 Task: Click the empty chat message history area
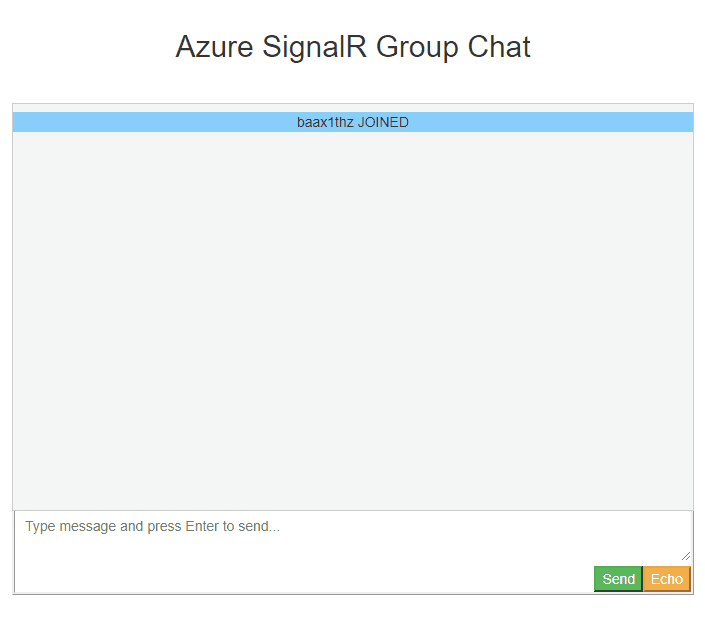352,320
